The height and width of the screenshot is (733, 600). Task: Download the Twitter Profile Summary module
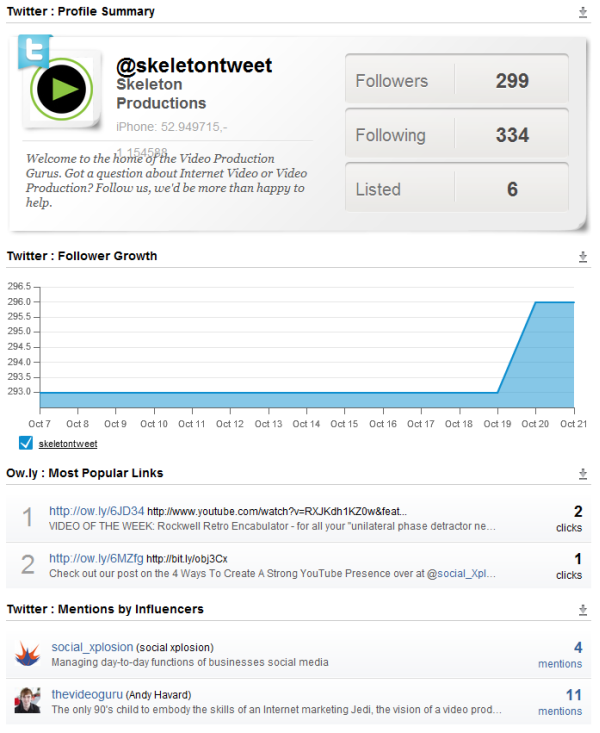582,12
